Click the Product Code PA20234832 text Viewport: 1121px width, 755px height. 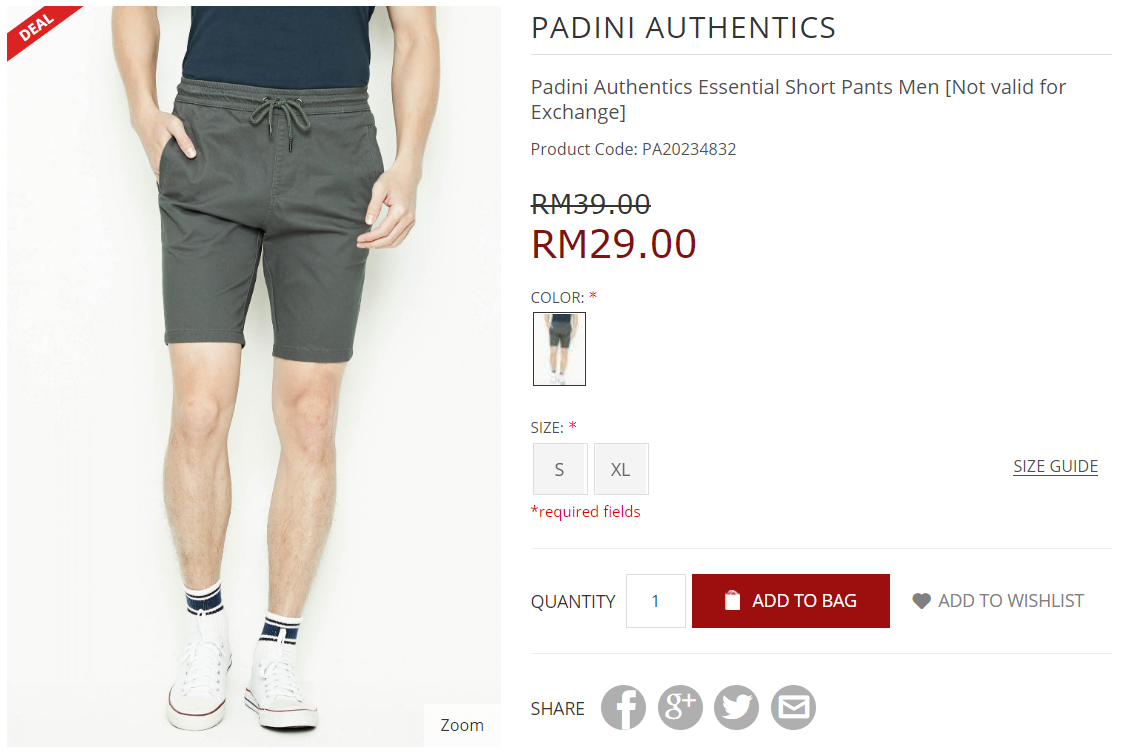633,149
